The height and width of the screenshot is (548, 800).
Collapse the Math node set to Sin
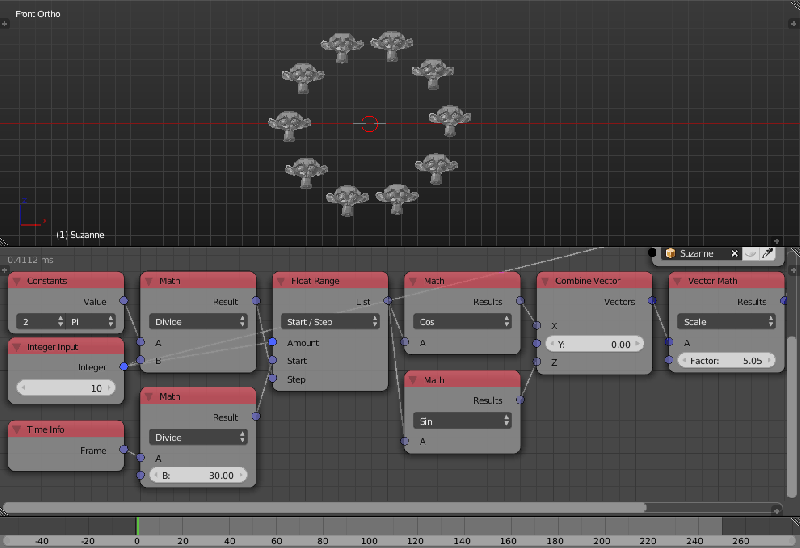tap(413, 380)
